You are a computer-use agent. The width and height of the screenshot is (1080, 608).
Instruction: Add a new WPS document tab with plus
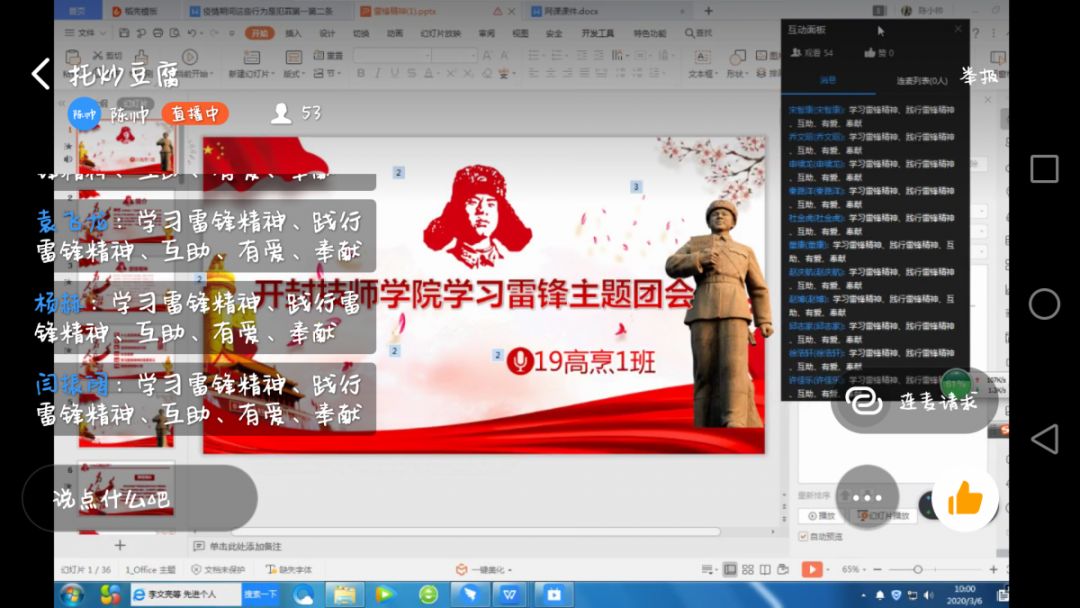tap(708, 10)
